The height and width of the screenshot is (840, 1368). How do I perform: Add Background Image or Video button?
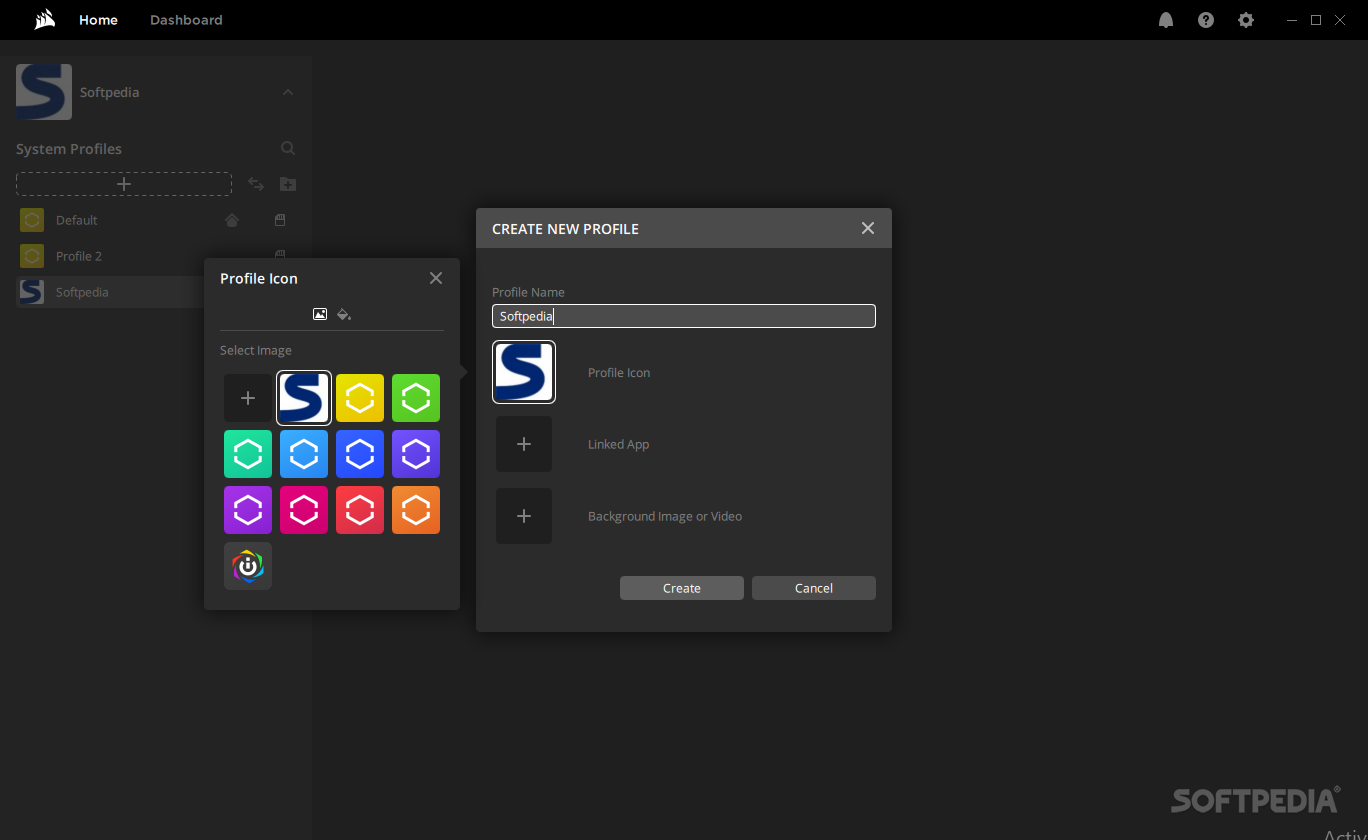coord(524,516)
